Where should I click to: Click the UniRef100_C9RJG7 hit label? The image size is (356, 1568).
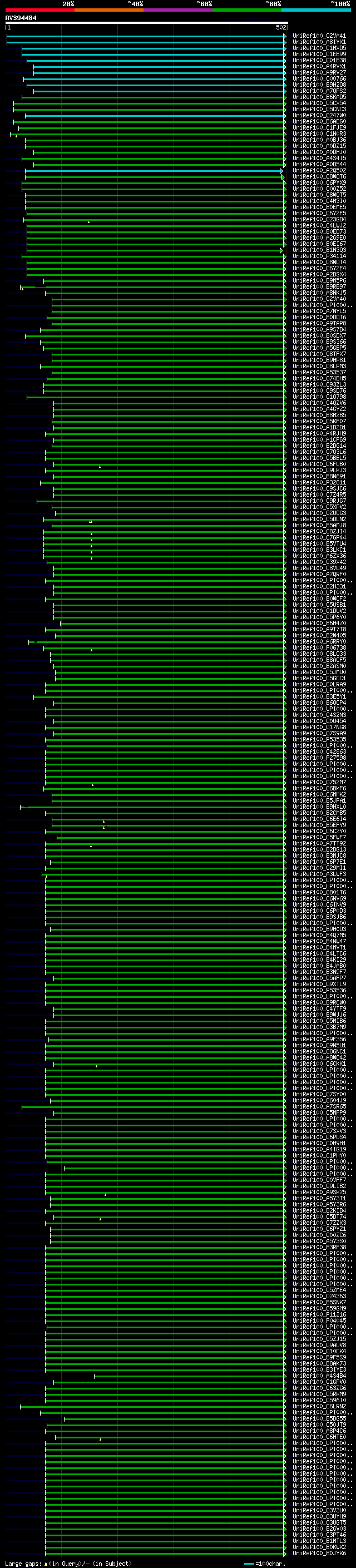tap(319, 501)
